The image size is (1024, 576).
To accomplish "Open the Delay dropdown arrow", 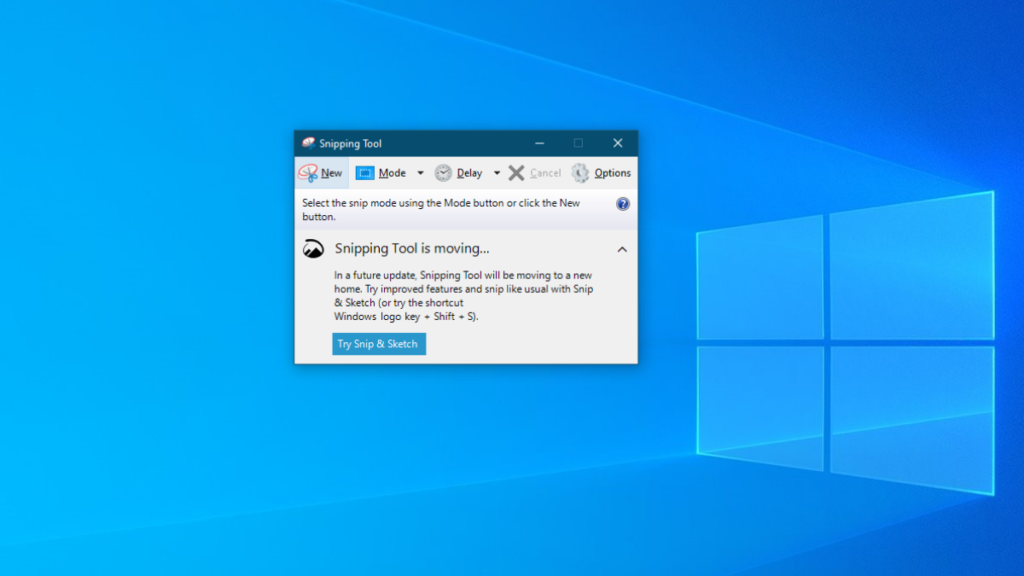I will pyautogui.click(x=497, y=173).
